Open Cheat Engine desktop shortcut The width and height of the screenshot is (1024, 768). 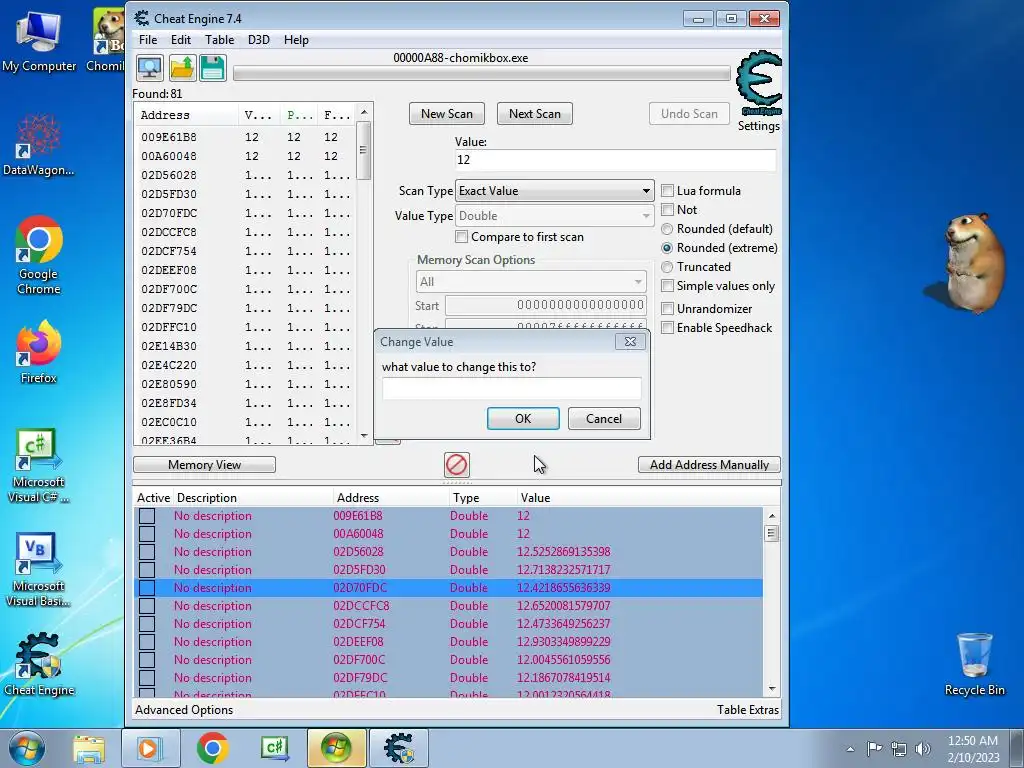pos(39,664)
